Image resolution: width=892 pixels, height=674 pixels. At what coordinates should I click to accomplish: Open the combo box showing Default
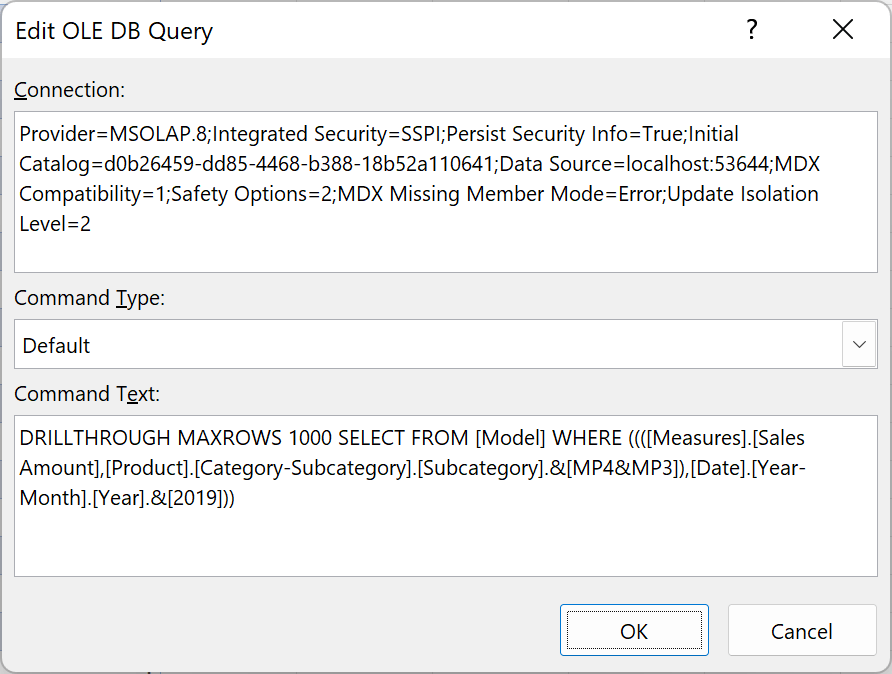(x=445, y=344)
